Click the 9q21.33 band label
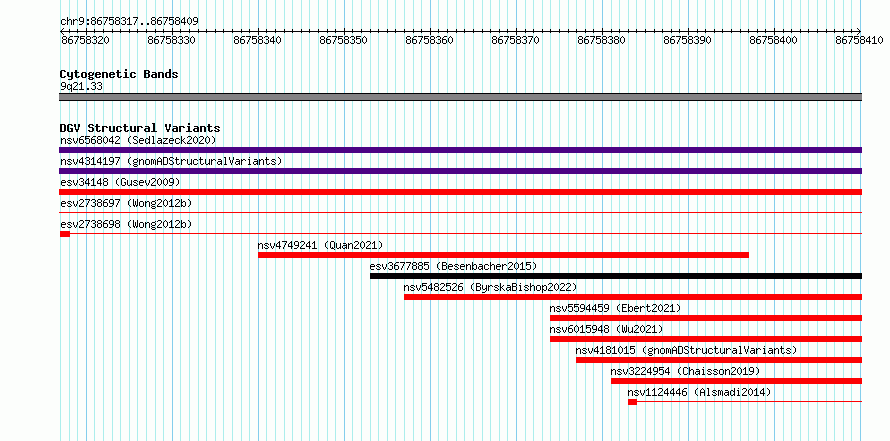Image resolution: width=890 pixels, height=441 pixels. [x=81, y=87]
